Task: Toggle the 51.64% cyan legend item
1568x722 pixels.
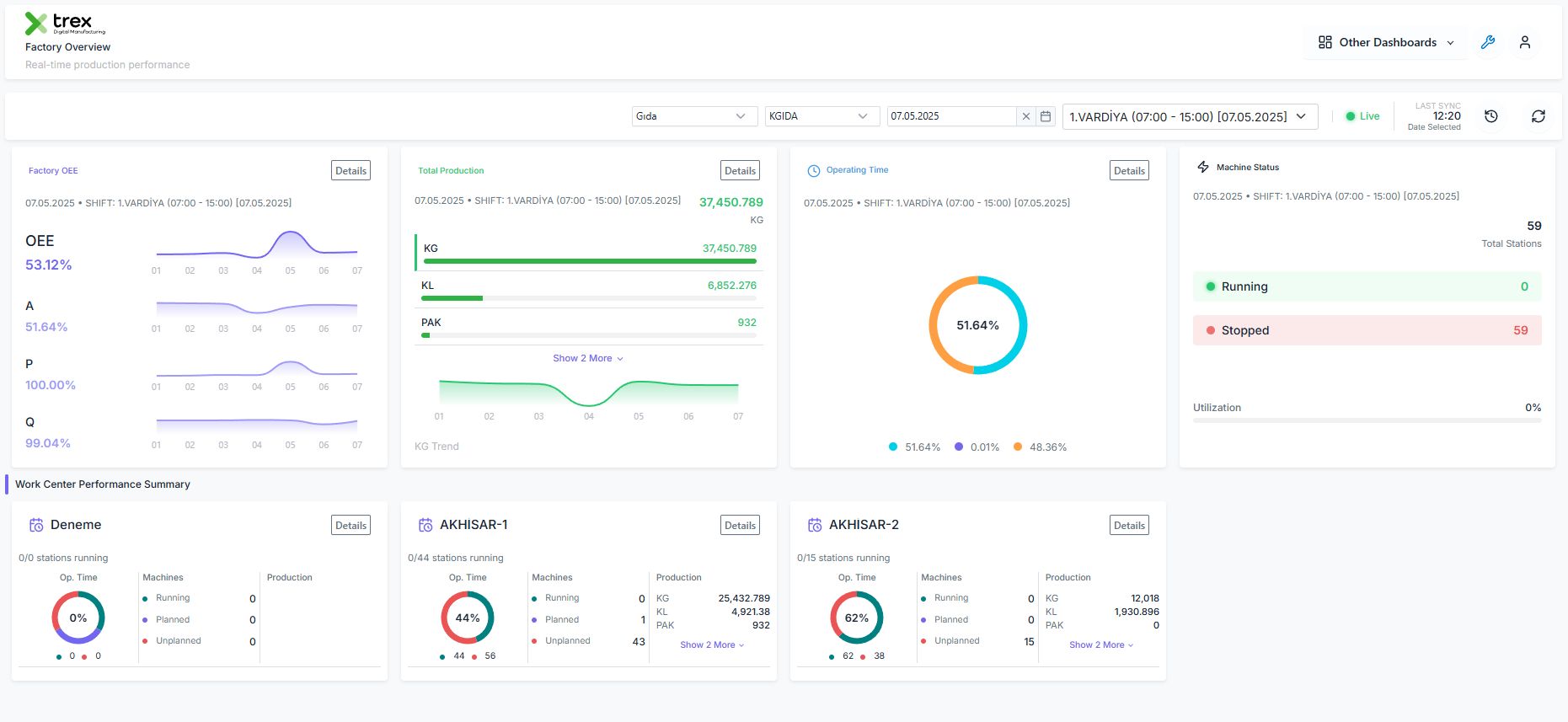Action: (x=914, y=447)
